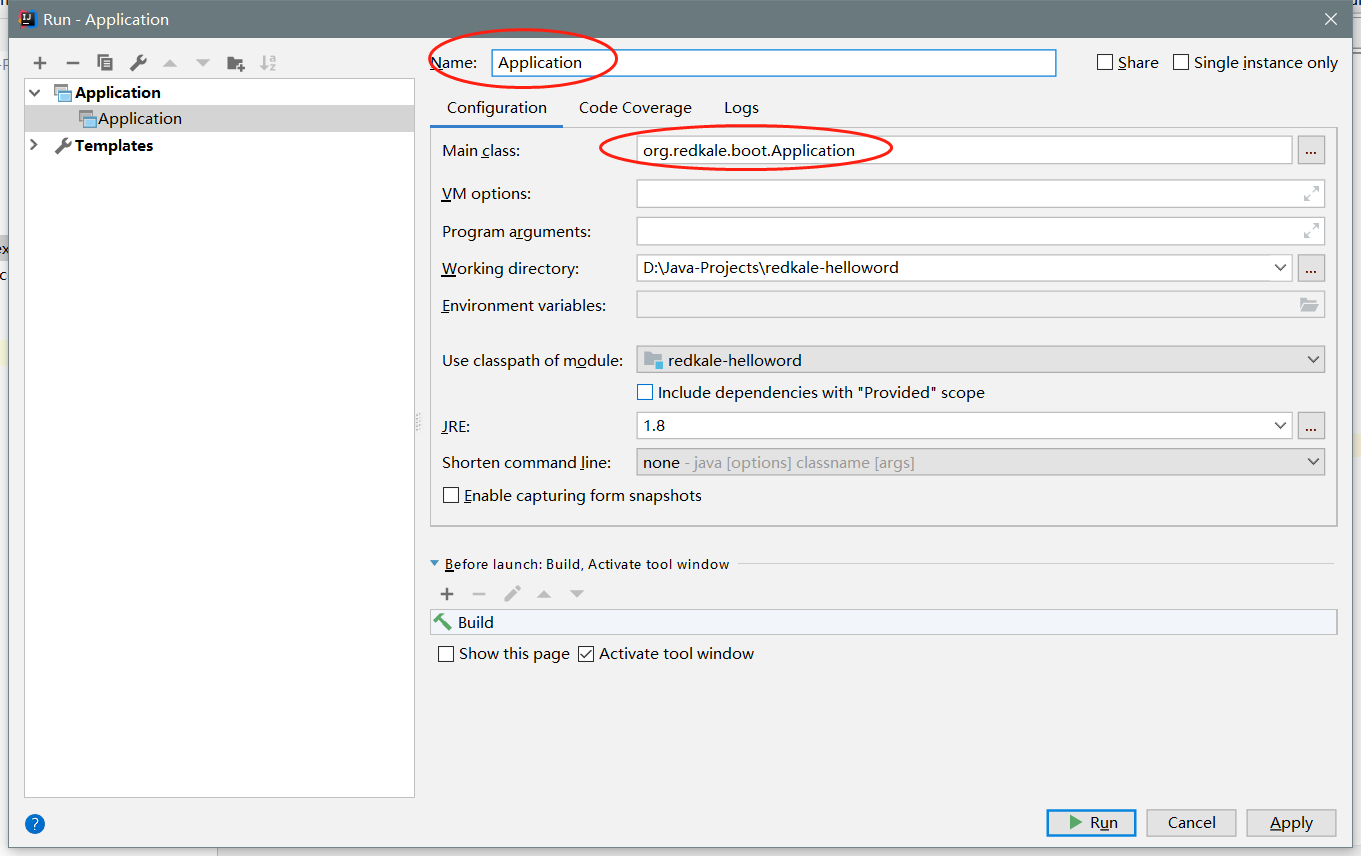1361x856 pixels.
Task: Expand the Templates tree node
Action: click(34, 145)
